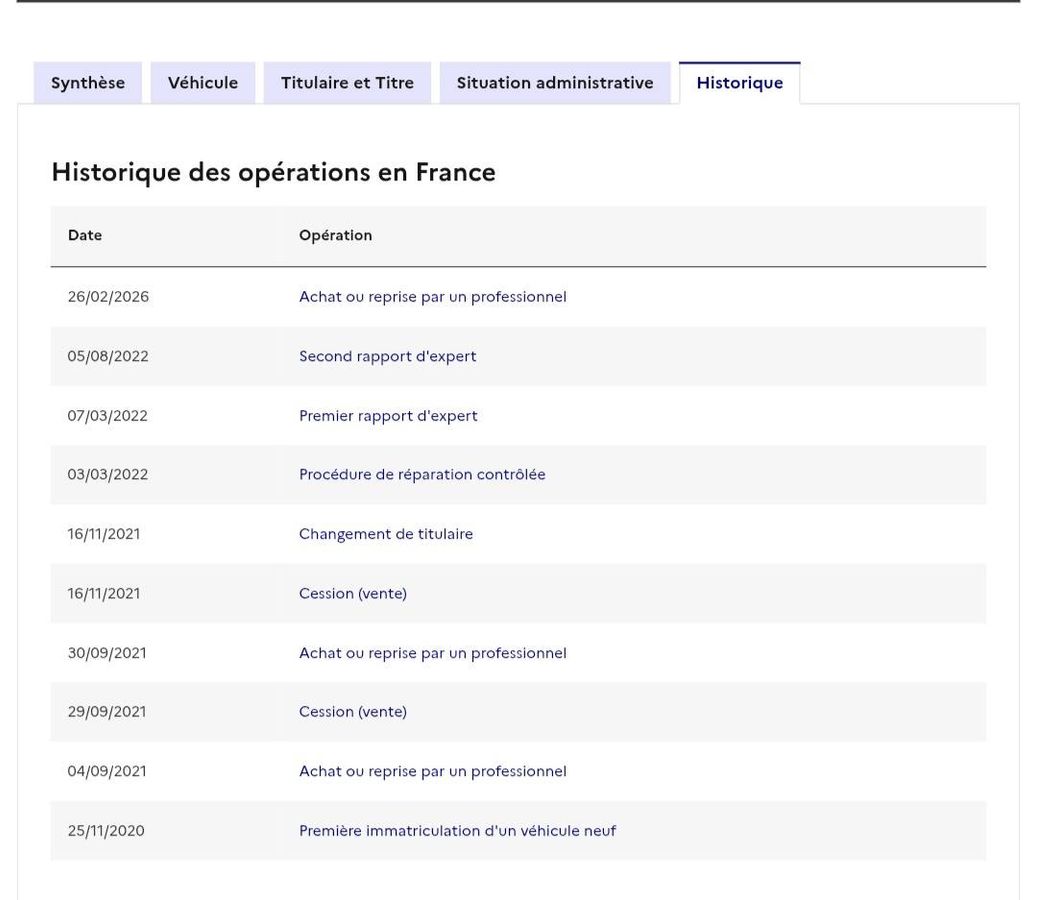
Task: Select the Titulaire et Titre tab
Action: point(347,83)
